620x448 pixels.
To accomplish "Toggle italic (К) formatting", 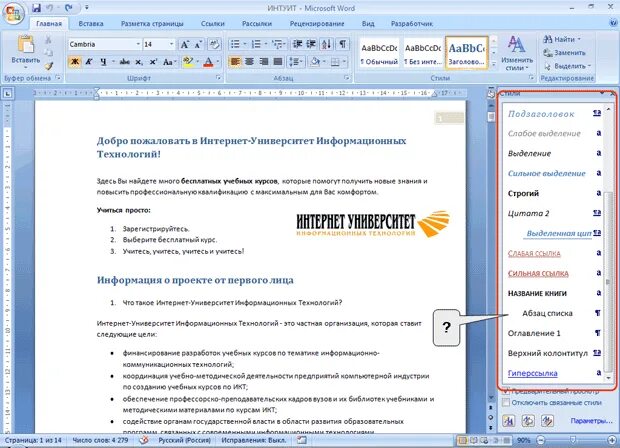I will [89, 62].
